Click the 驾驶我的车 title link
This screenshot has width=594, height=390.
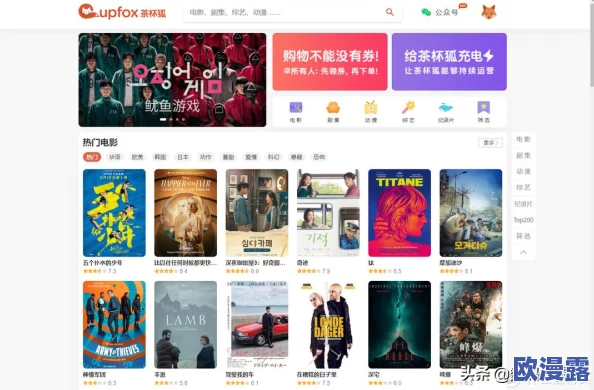pos(240,374)
